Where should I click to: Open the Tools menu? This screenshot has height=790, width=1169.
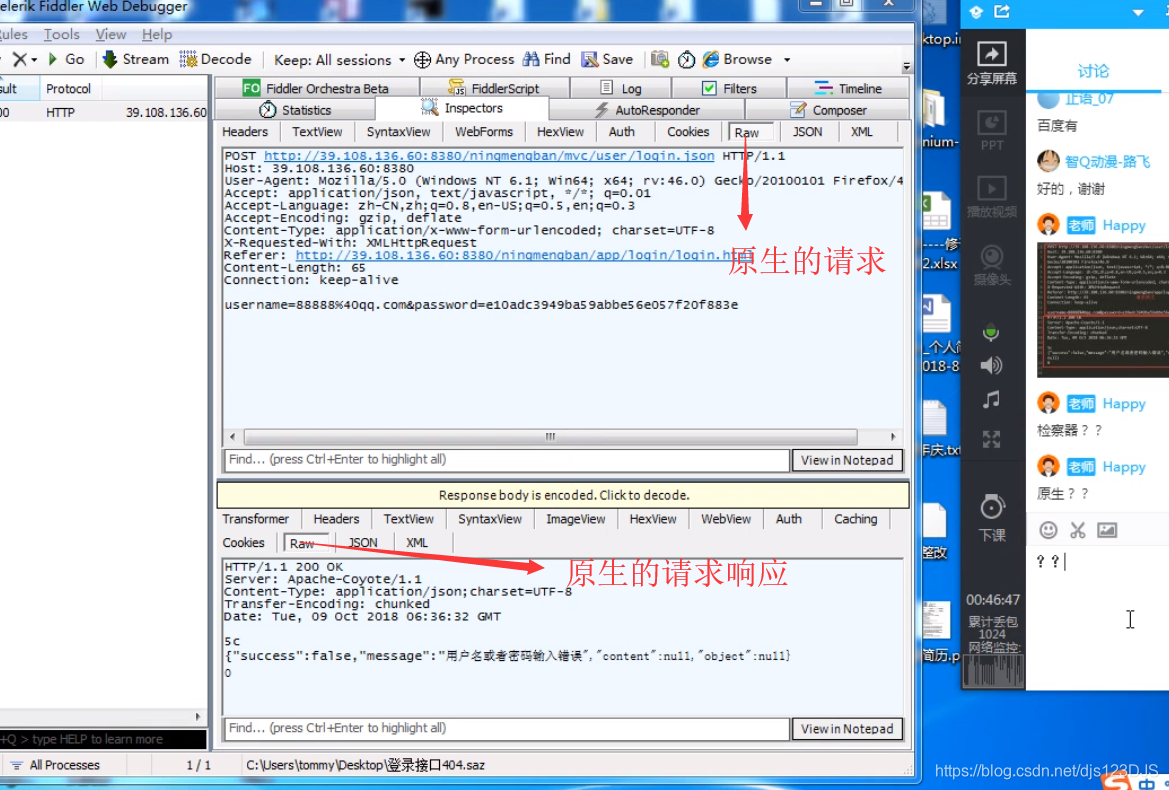click(61, 34)
